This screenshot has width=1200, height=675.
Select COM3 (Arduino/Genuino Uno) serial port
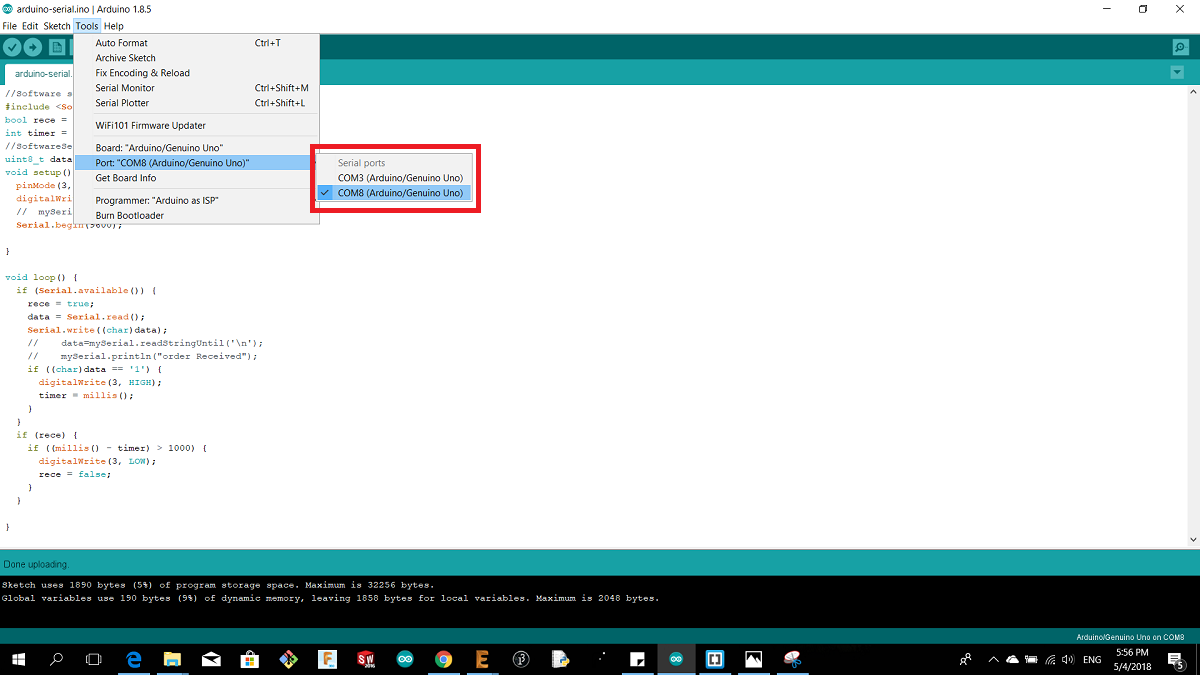(x=394, y=178)
